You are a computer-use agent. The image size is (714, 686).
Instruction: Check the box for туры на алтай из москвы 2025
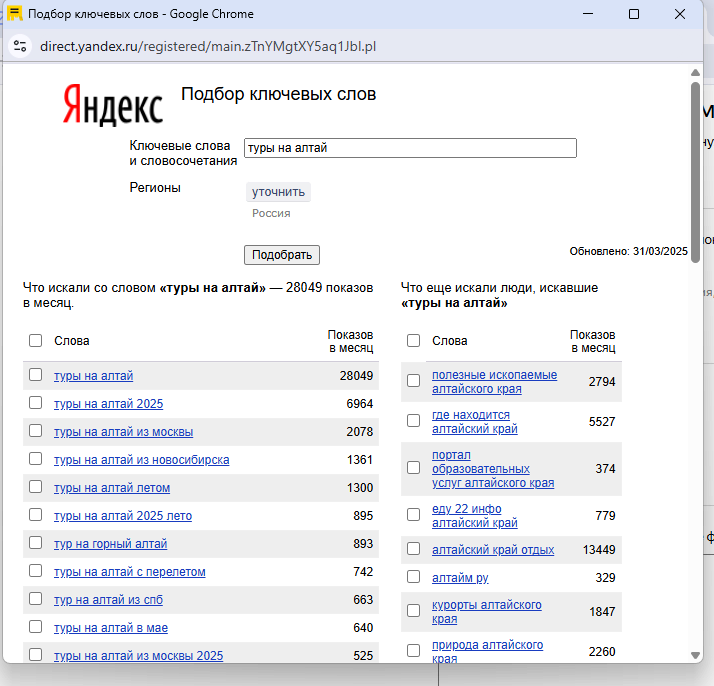tap(36, 655)
